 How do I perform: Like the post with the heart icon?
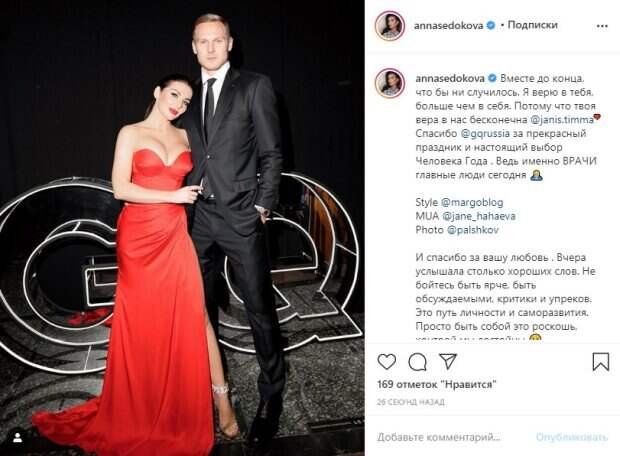click(387, 362)
